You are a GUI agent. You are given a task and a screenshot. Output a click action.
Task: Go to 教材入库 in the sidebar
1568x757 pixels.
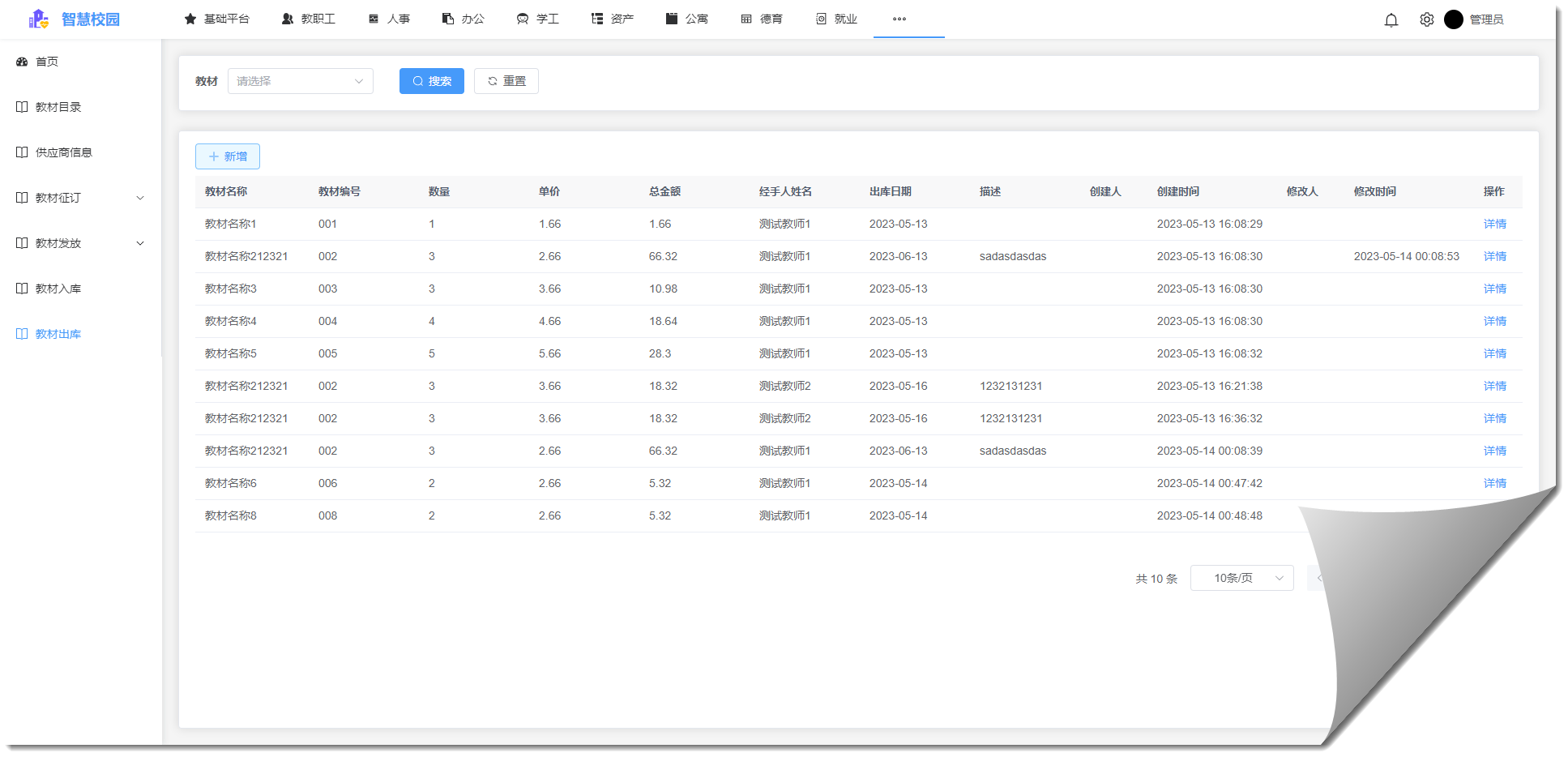coord(58,289)
